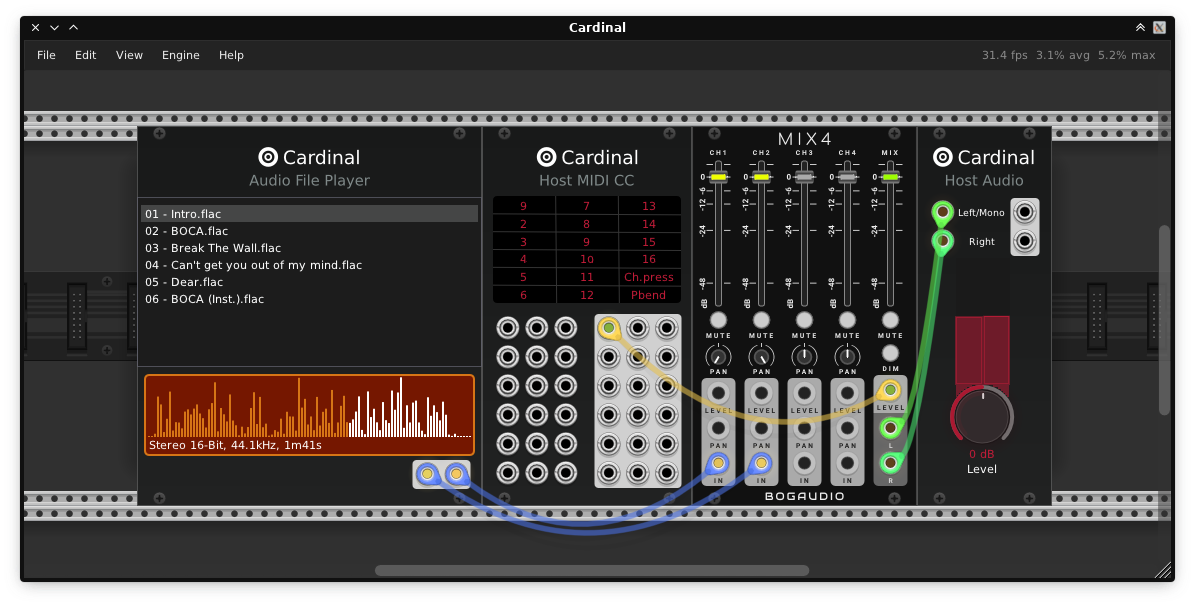Click the unpatched Host Audio Right output jack
Screen dimensions: 1195x606
click(x=1025, y=242)
